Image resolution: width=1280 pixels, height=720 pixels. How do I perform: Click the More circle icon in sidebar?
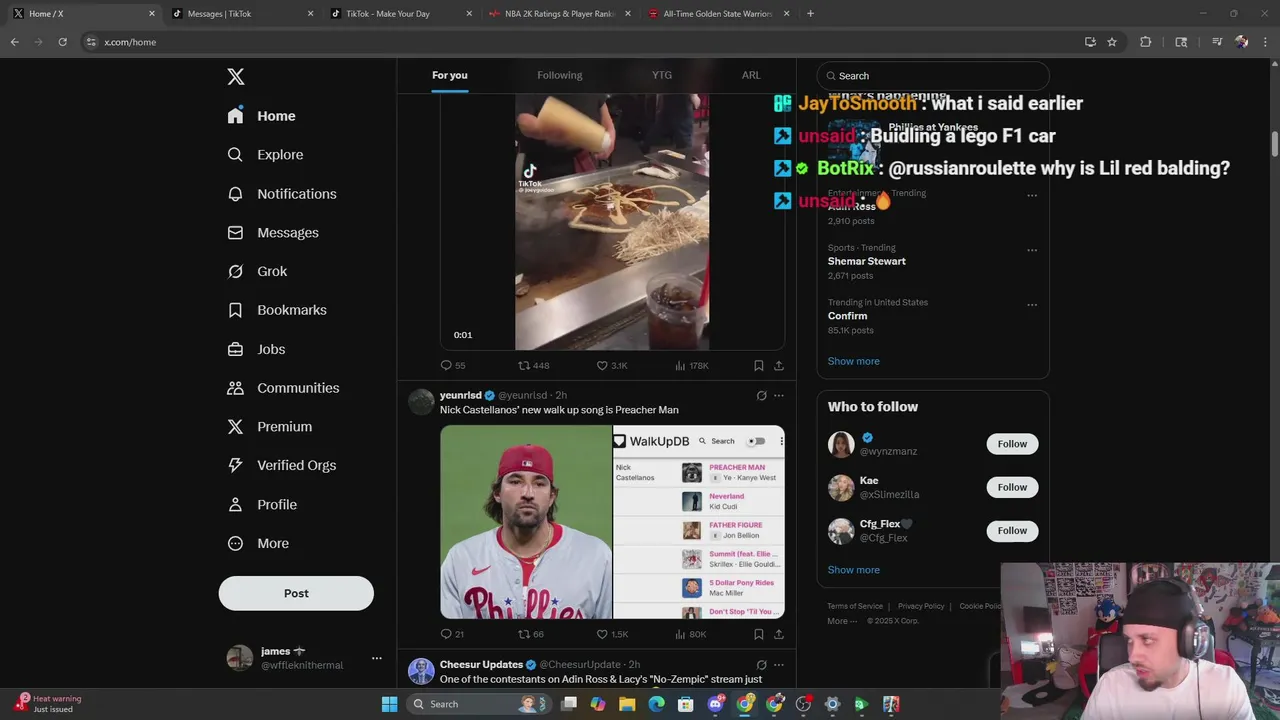click(235, 544)
